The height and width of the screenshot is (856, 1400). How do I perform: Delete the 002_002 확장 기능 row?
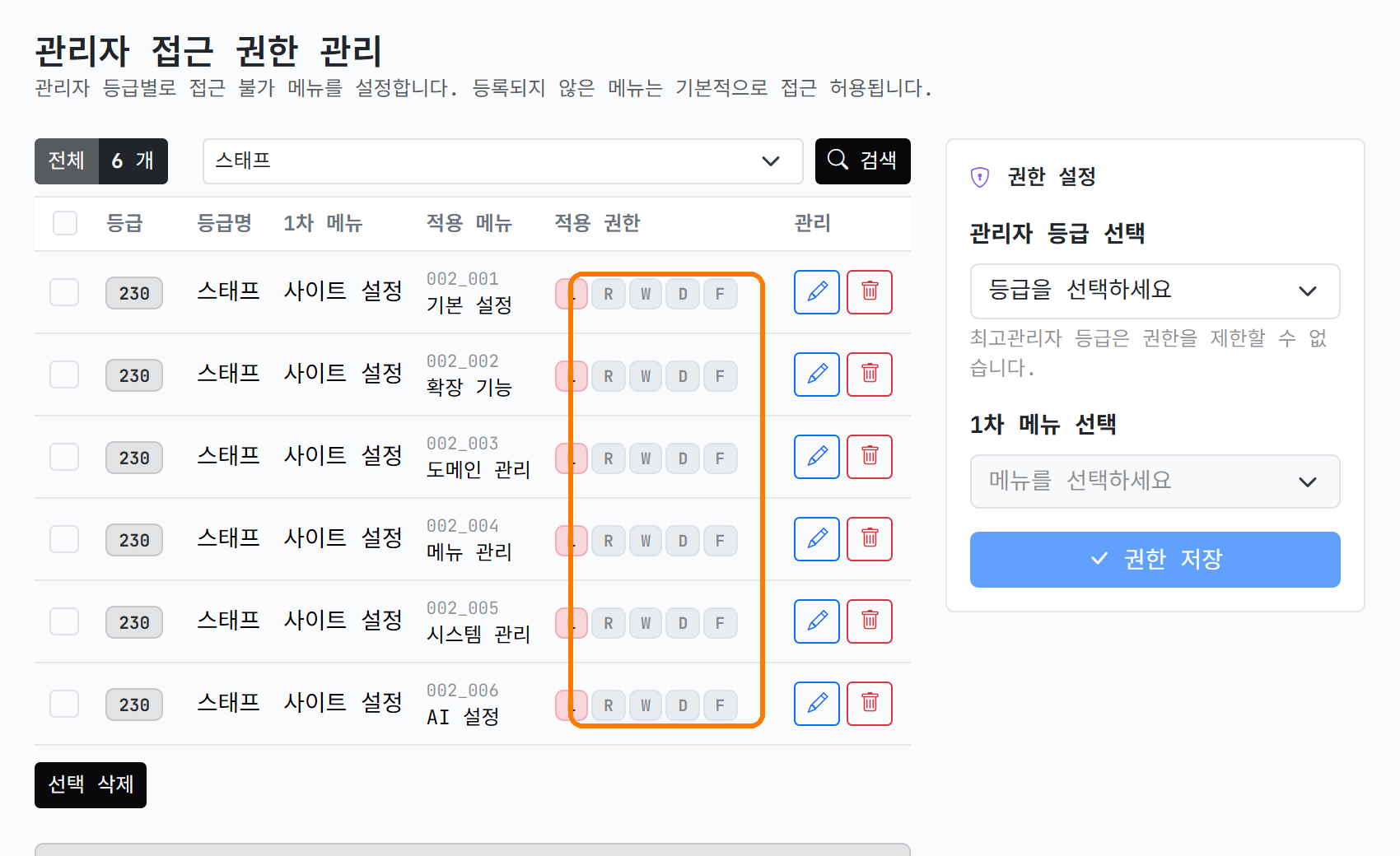click(x=870, y=374)
